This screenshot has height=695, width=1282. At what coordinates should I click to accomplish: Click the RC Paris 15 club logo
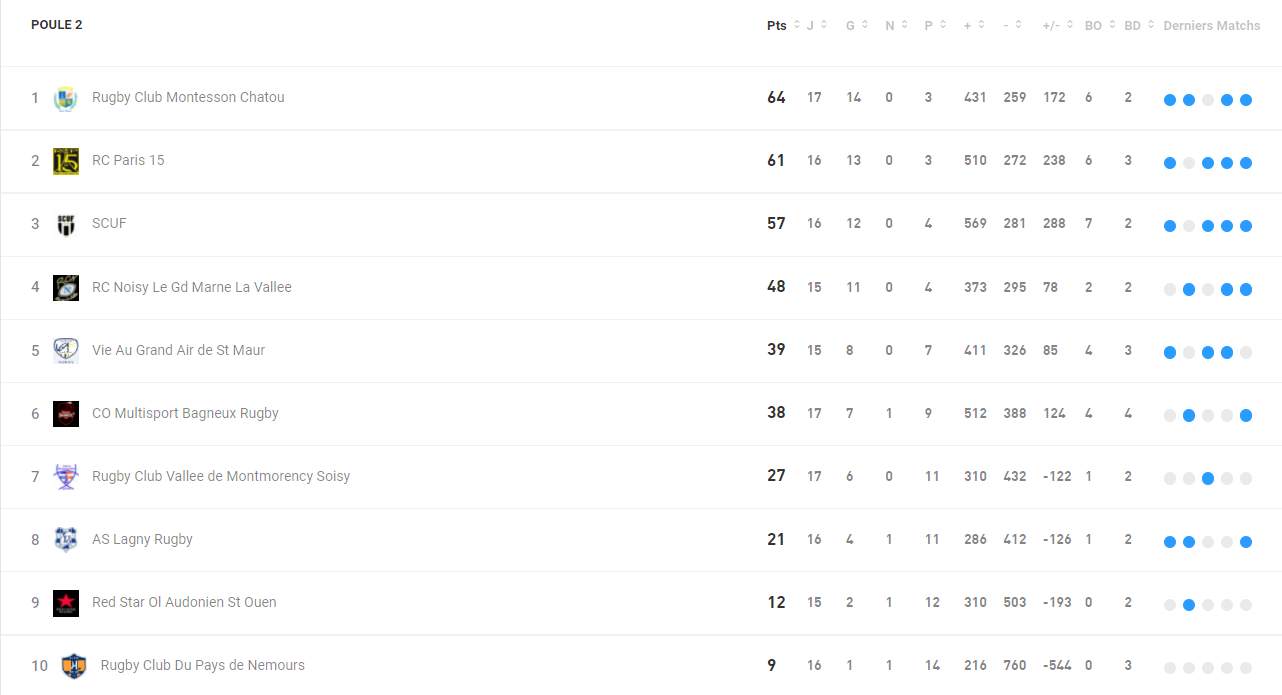[x=66, y=161]
